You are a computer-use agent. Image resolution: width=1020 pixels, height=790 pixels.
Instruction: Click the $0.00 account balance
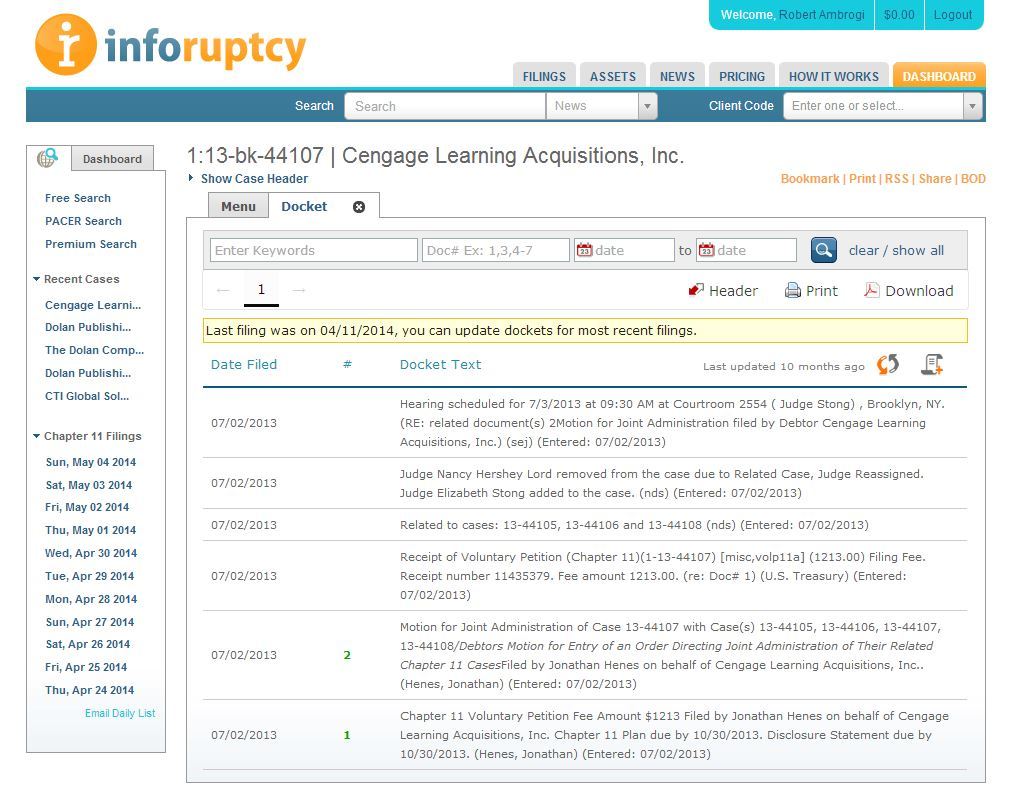coord(899,14)
